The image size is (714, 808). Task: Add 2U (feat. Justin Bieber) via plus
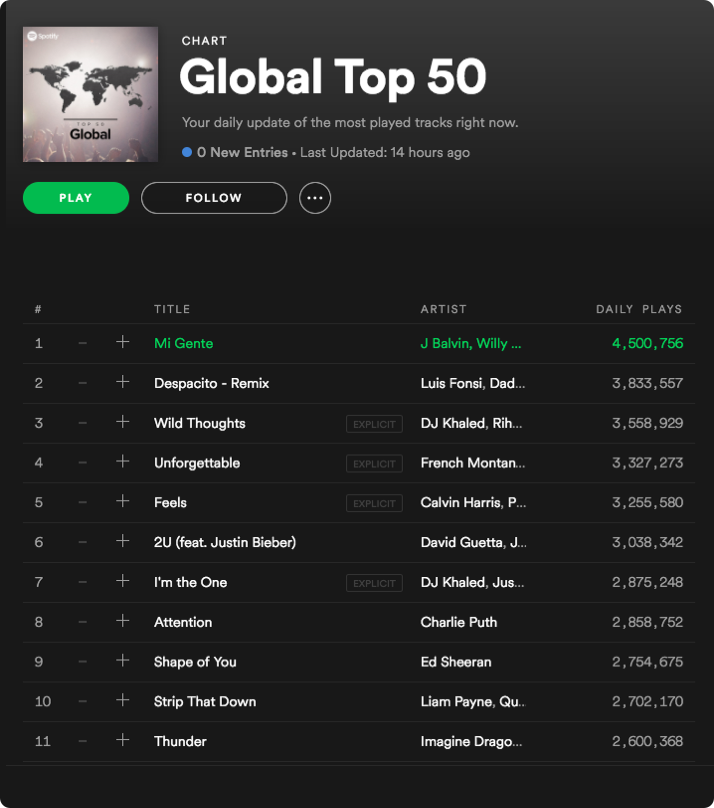tap(123, 541)
